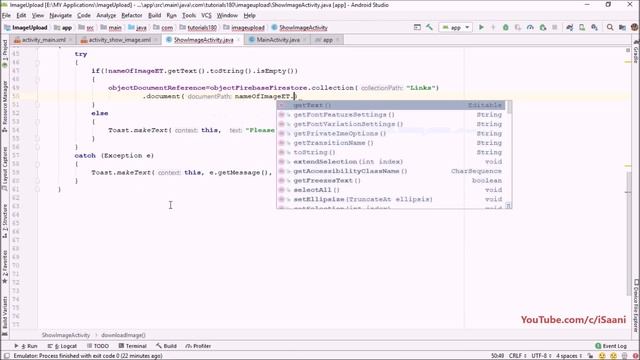Open the Terminal tool window
The image size is (640, 360).
pyautogui.click(x=132, y=346)
